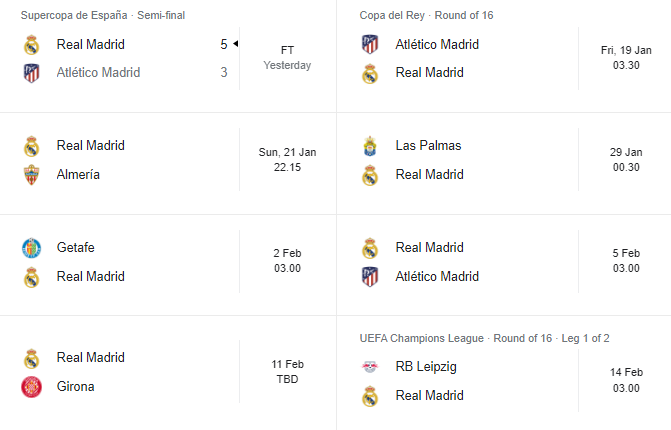Click the Las Palmas club crest
Image resolution: width=671 pixels, height=430 pixels.
tap(370, 146)
